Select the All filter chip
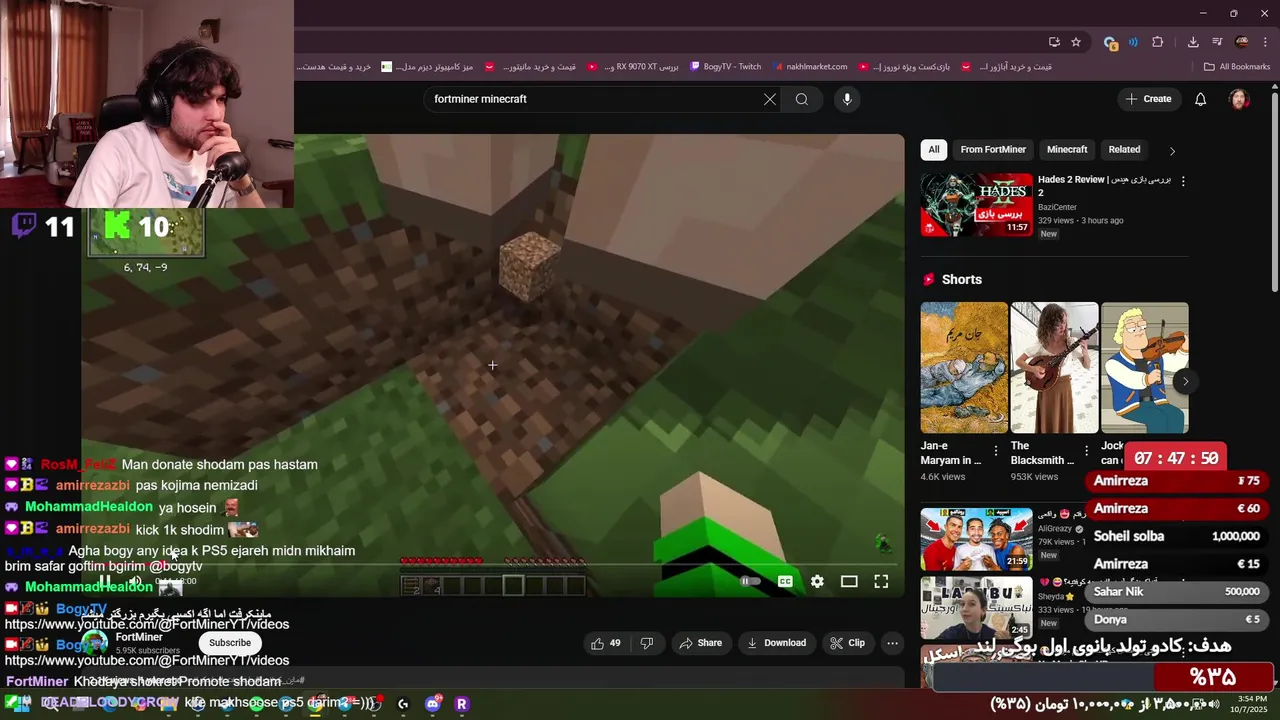 (933, 150)
